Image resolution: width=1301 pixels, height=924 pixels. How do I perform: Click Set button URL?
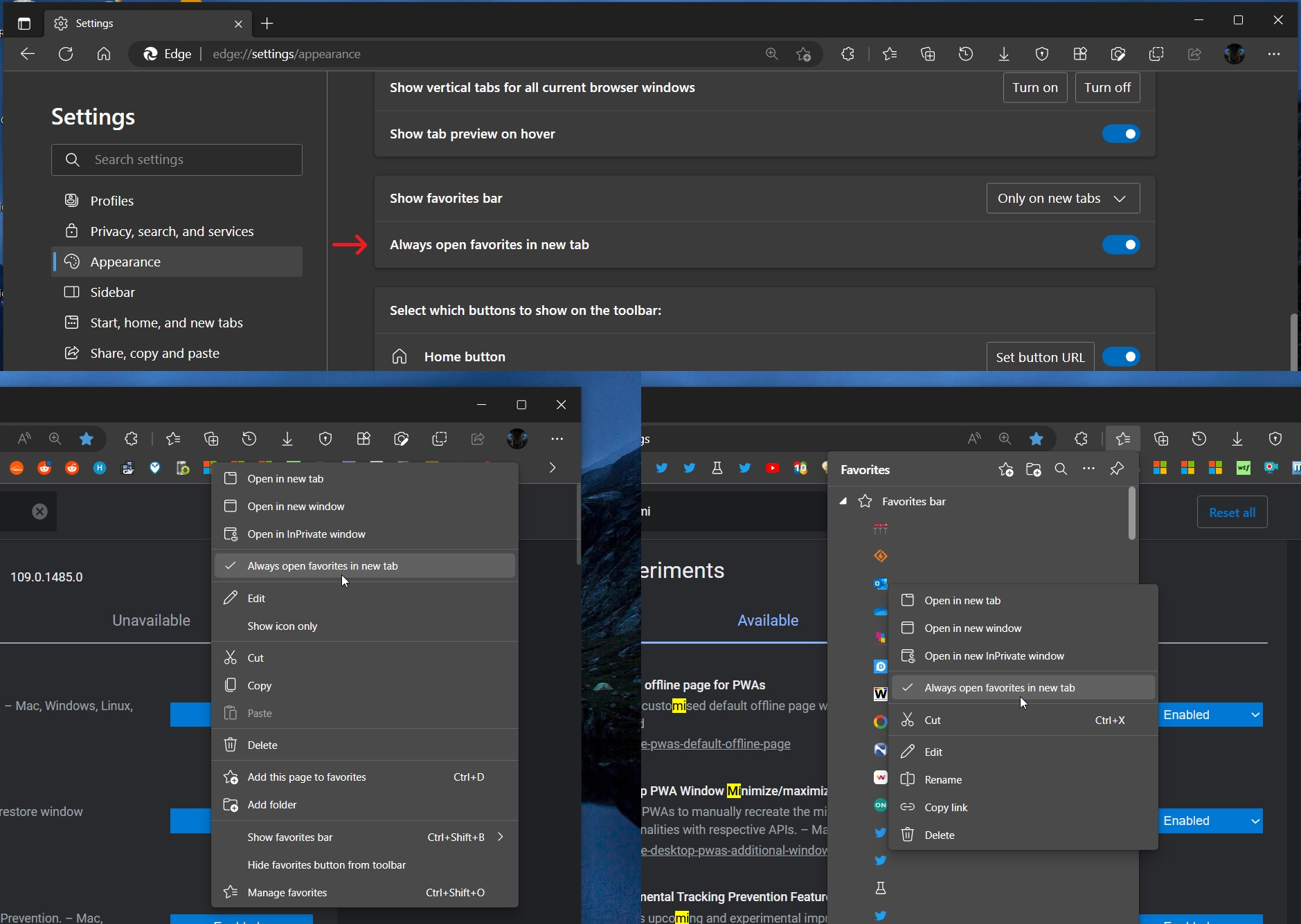click(1040, 357)
